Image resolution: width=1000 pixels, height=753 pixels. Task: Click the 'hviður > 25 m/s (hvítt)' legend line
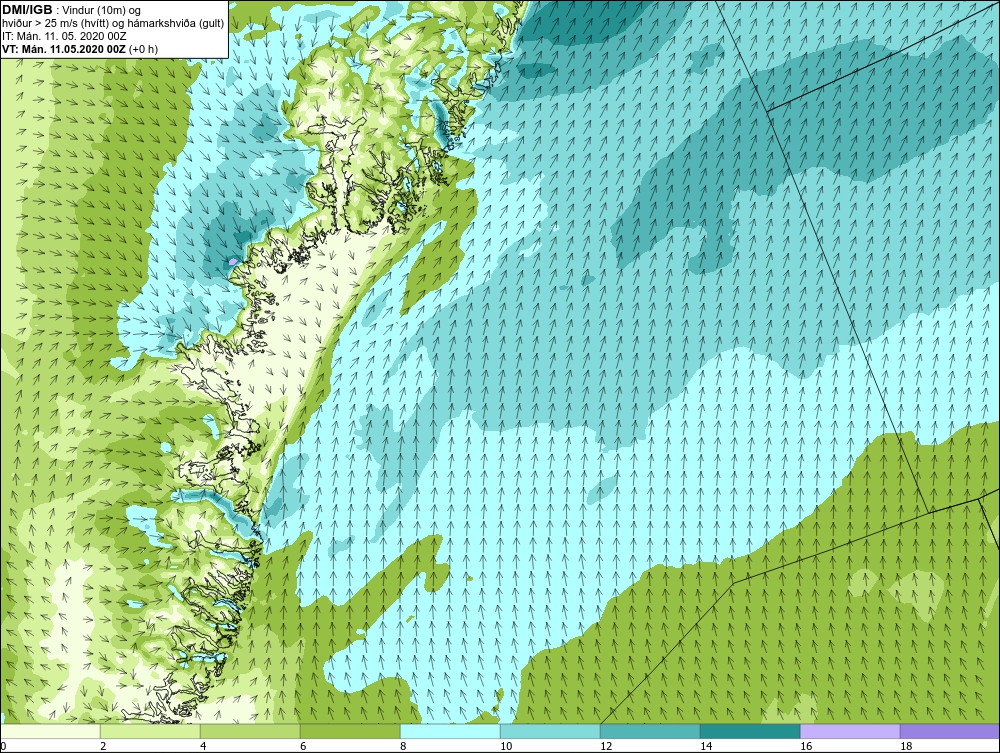[x=114, y=23]
